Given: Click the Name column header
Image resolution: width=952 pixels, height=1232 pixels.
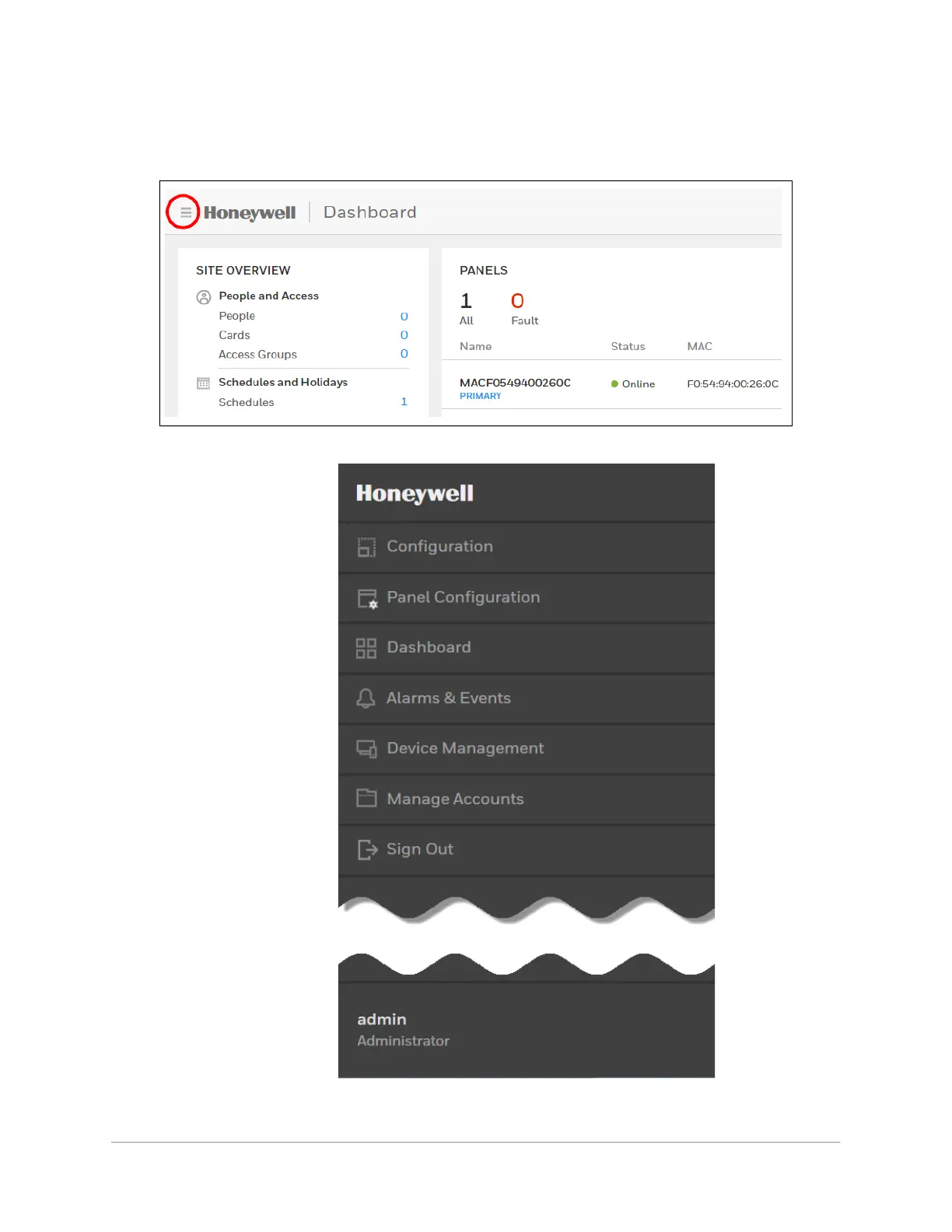Looking at the screenshot, I should click(x=475, y=346).
